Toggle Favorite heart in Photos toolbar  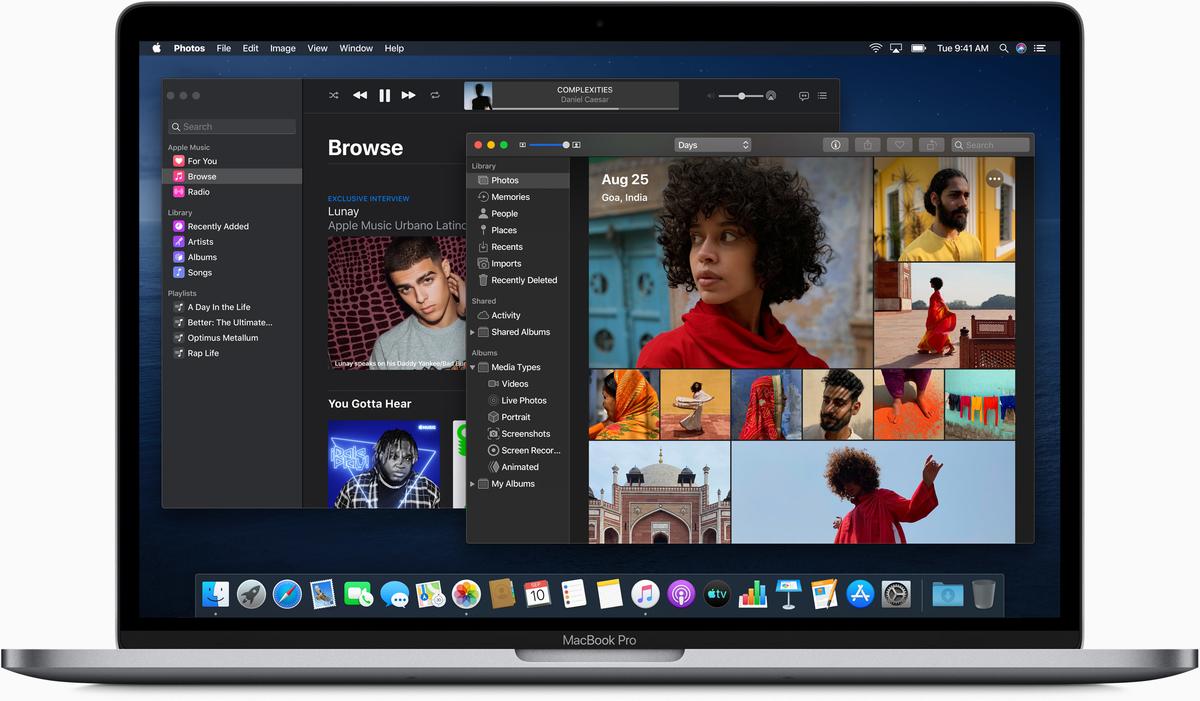tap(899, 145)
